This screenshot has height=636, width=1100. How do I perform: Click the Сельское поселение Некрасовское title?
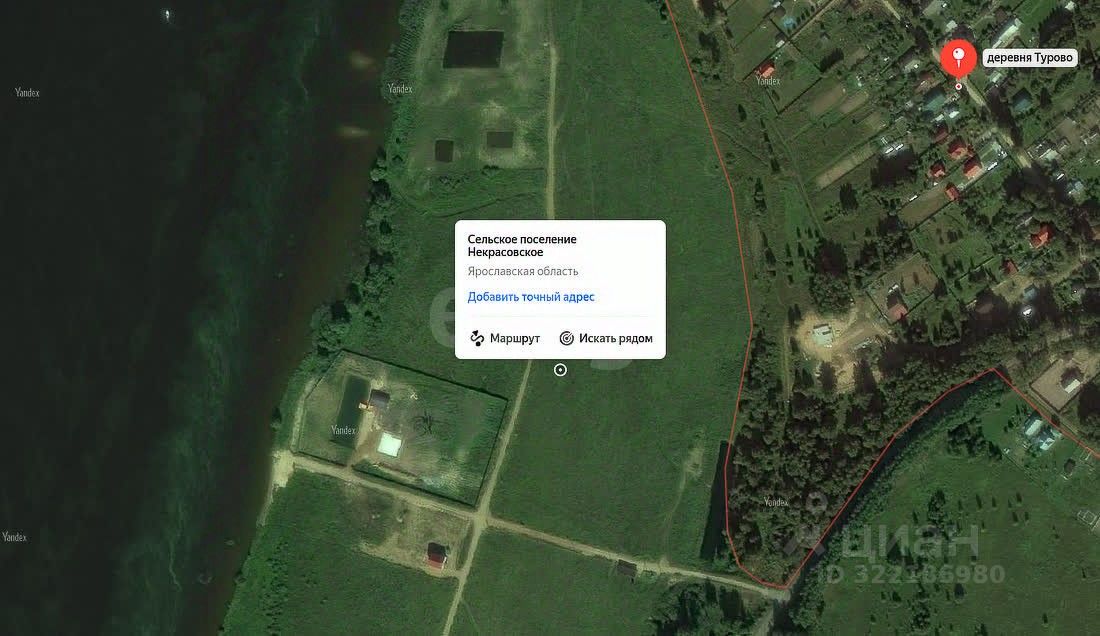point(522,245)
